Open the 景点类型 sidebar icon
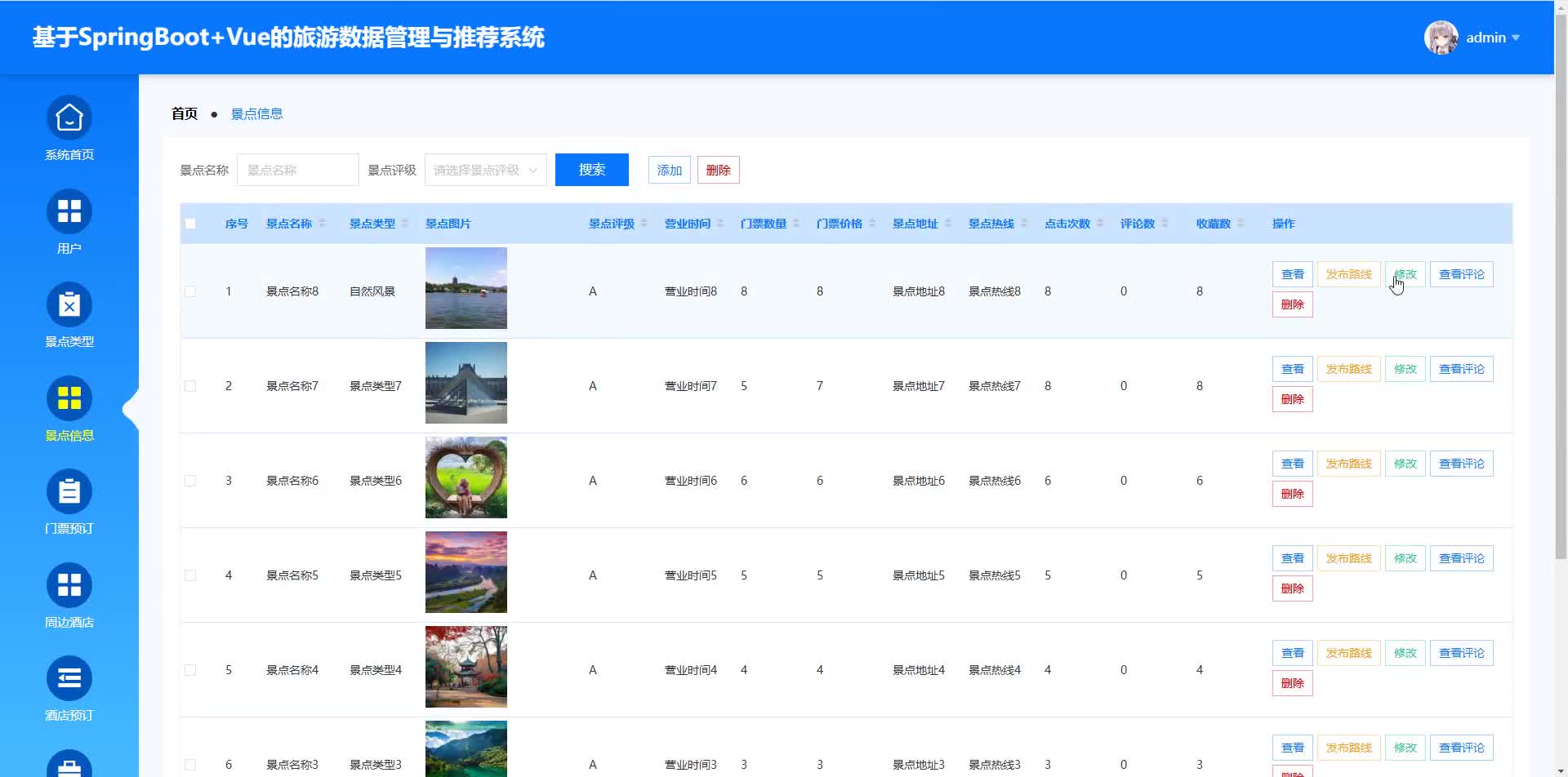The width and height of the screenshot is (1568, 777). (x=69, y=305)
